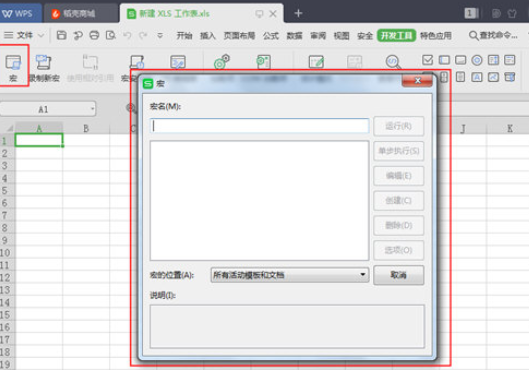Open Add-ins with the green gear icon
Screen dimensions: 529x370
point(222,62)
